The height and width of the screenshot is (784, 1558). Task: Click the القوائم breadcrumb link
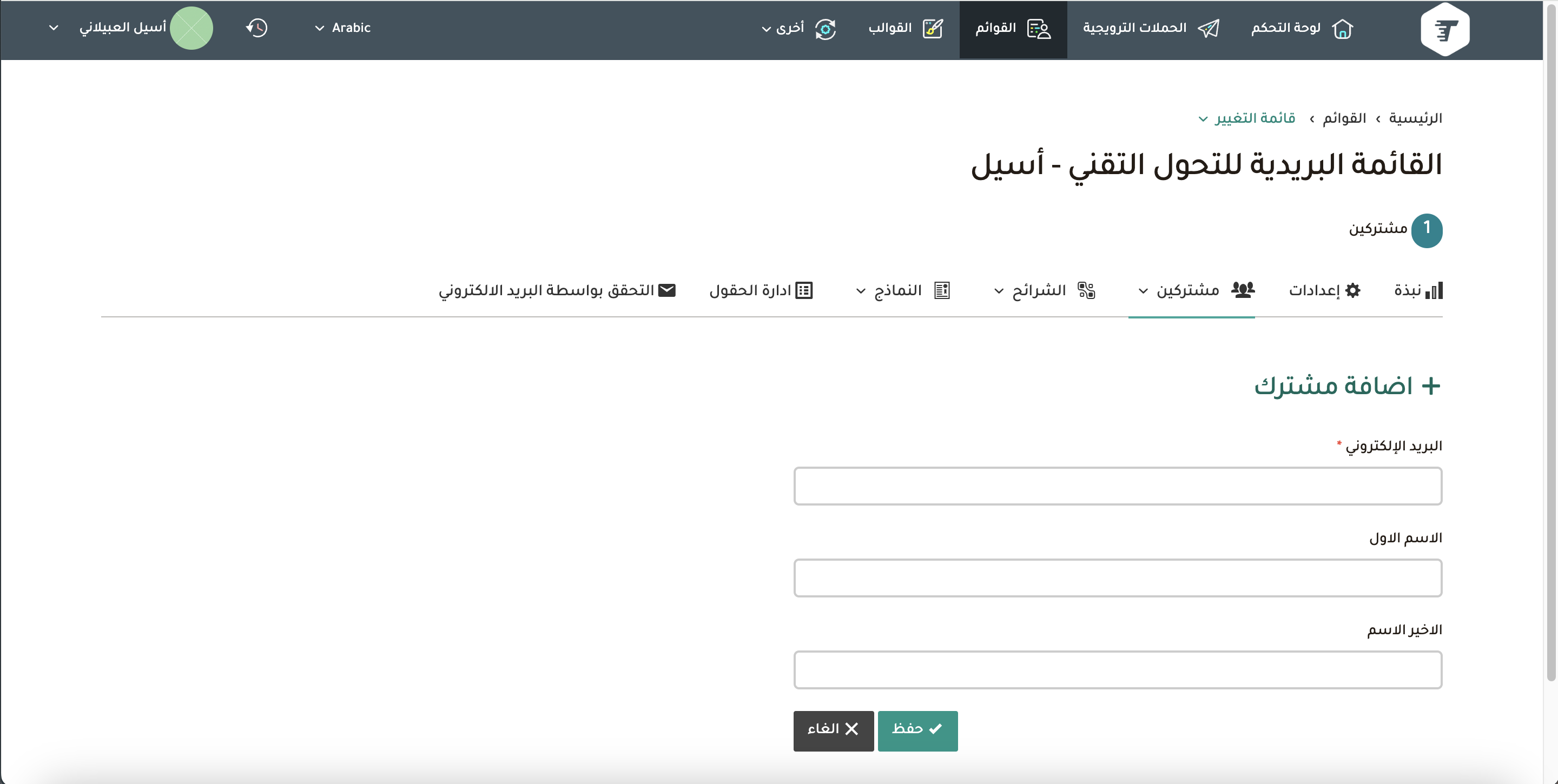[1344, 118]
